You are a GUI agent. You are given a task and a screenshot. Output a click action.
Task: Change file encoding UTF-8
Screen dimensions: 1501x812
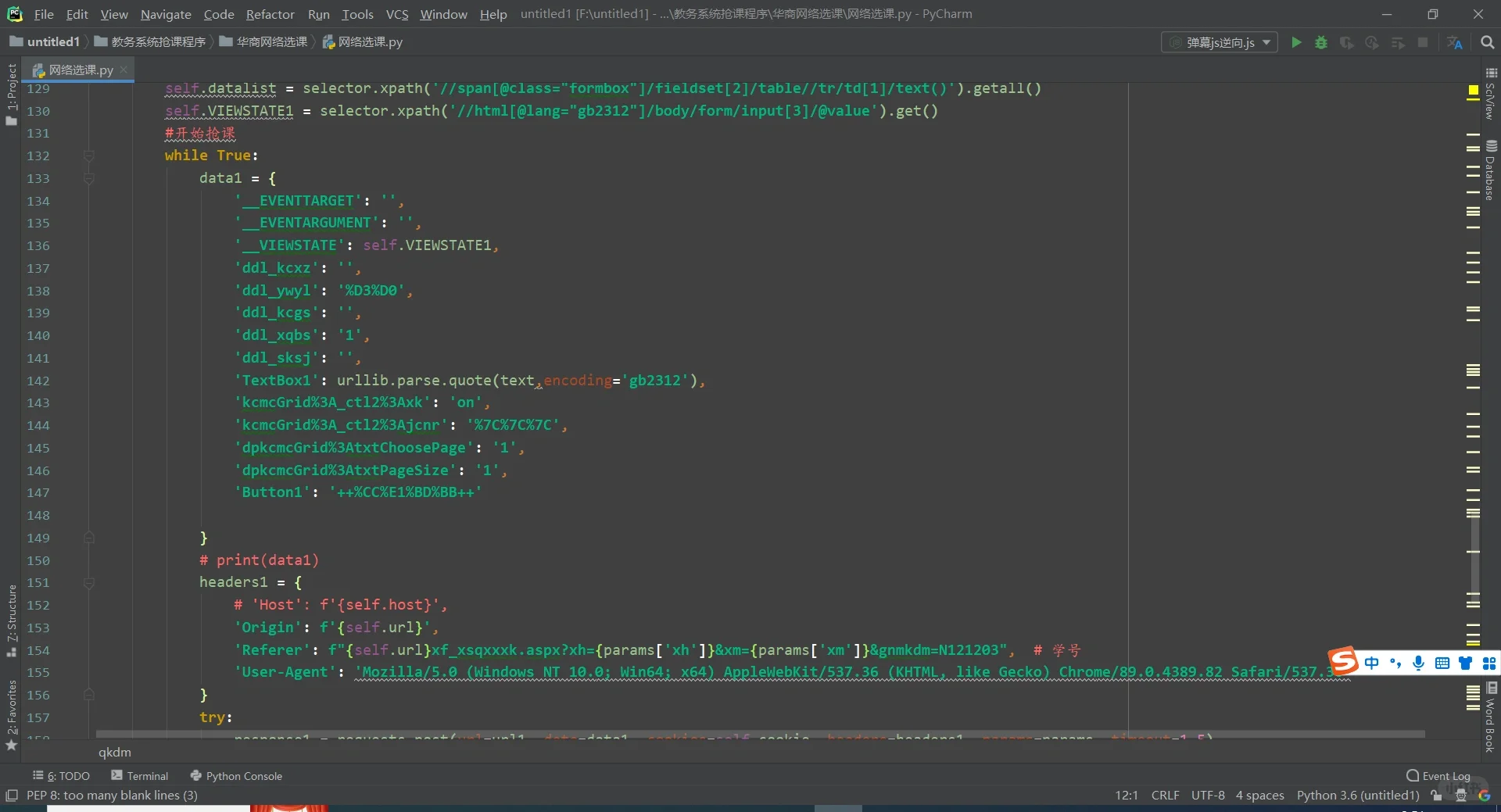coord(1208,796)
